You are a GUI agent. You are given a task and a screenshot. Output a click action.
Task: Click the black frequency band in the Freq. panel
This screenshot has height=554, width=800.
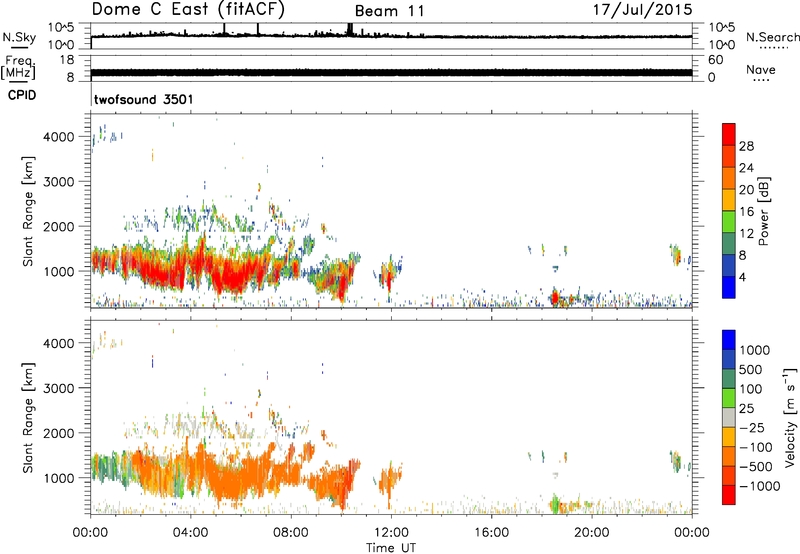(x=391, y=72)
